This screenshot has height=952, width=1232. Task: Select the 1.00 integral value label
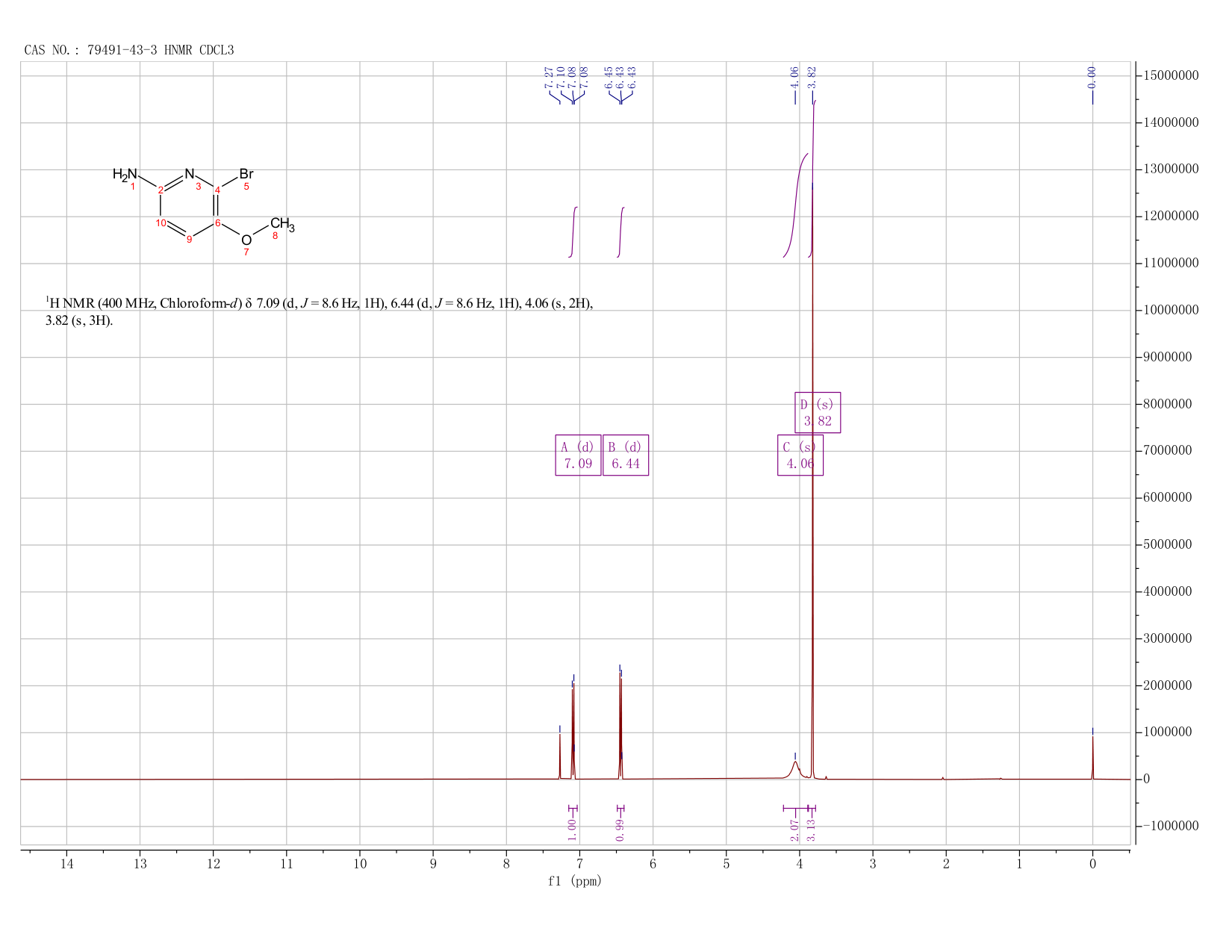[573, 830]
